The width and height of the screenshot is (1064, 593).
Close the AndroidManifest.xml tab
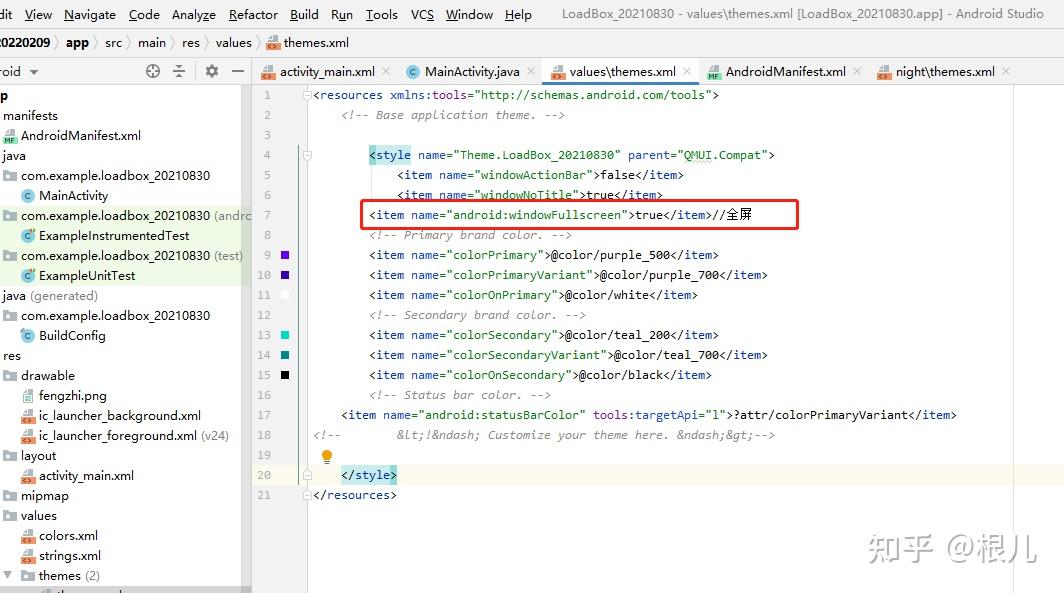pos(857,71)
